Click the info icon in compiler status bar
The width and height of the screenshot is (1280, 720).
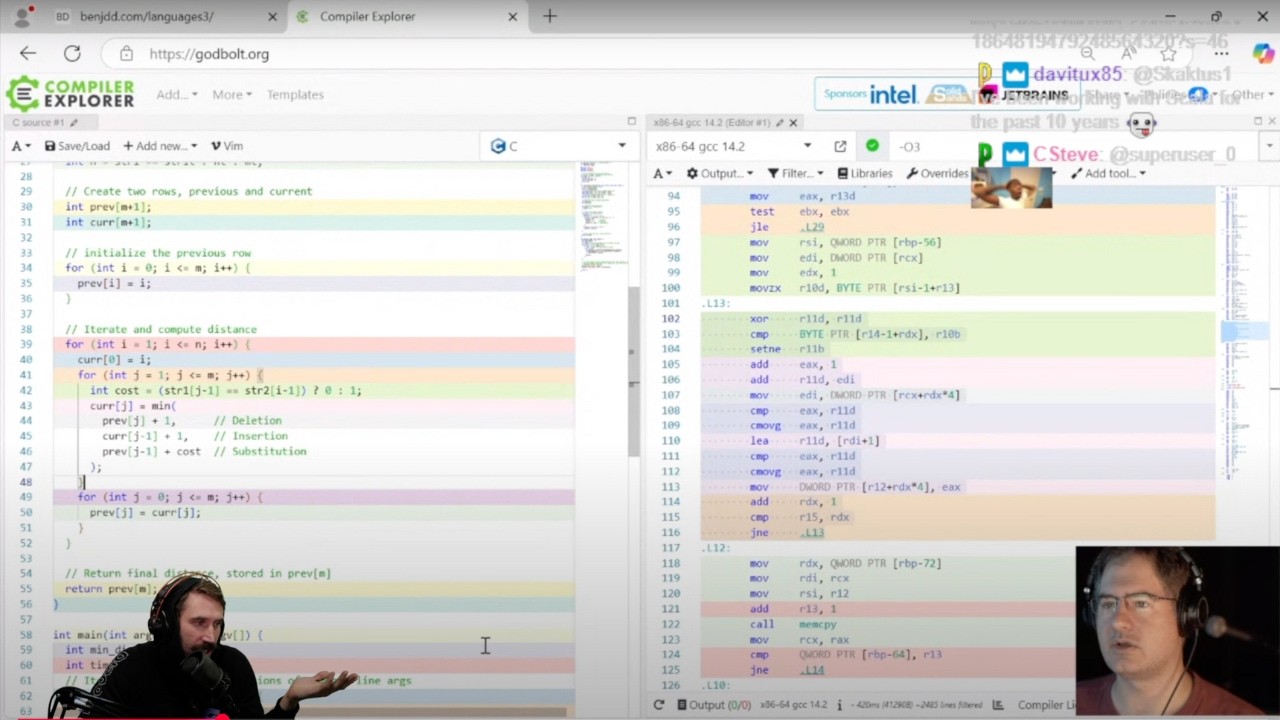click(x=838, y=705)
